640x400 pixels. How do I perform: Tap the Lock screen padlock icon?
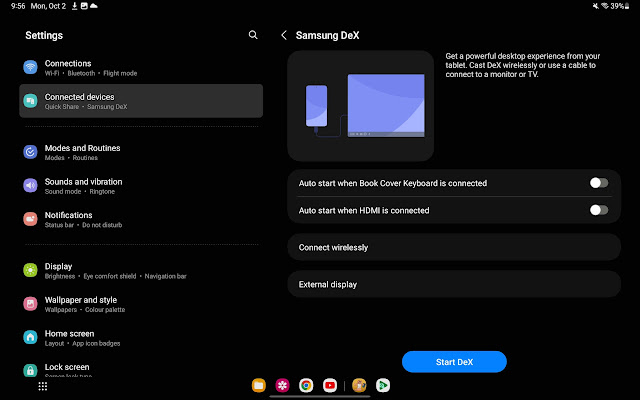click(x=30, y=370)
